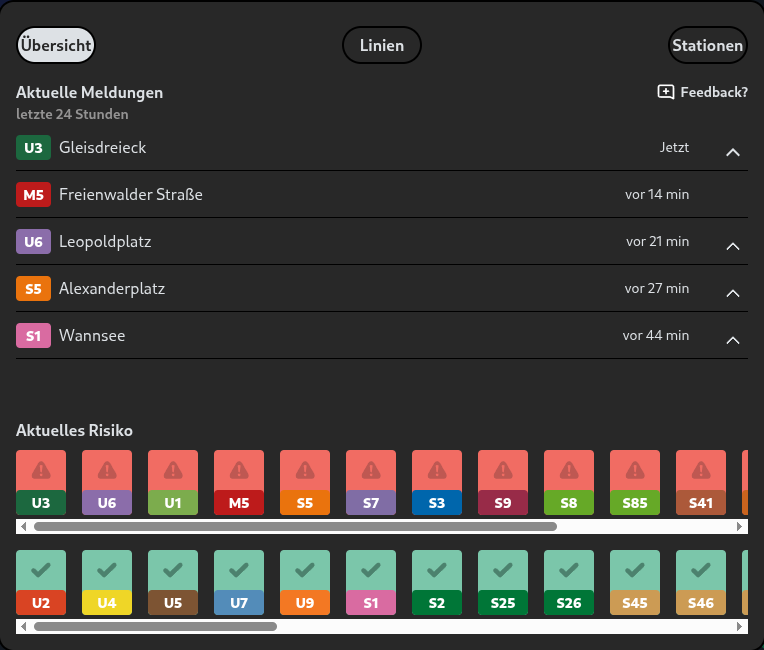764x650 pixels.
Task: Open the U5 safe risk card
Action: [x=173, y=582]
